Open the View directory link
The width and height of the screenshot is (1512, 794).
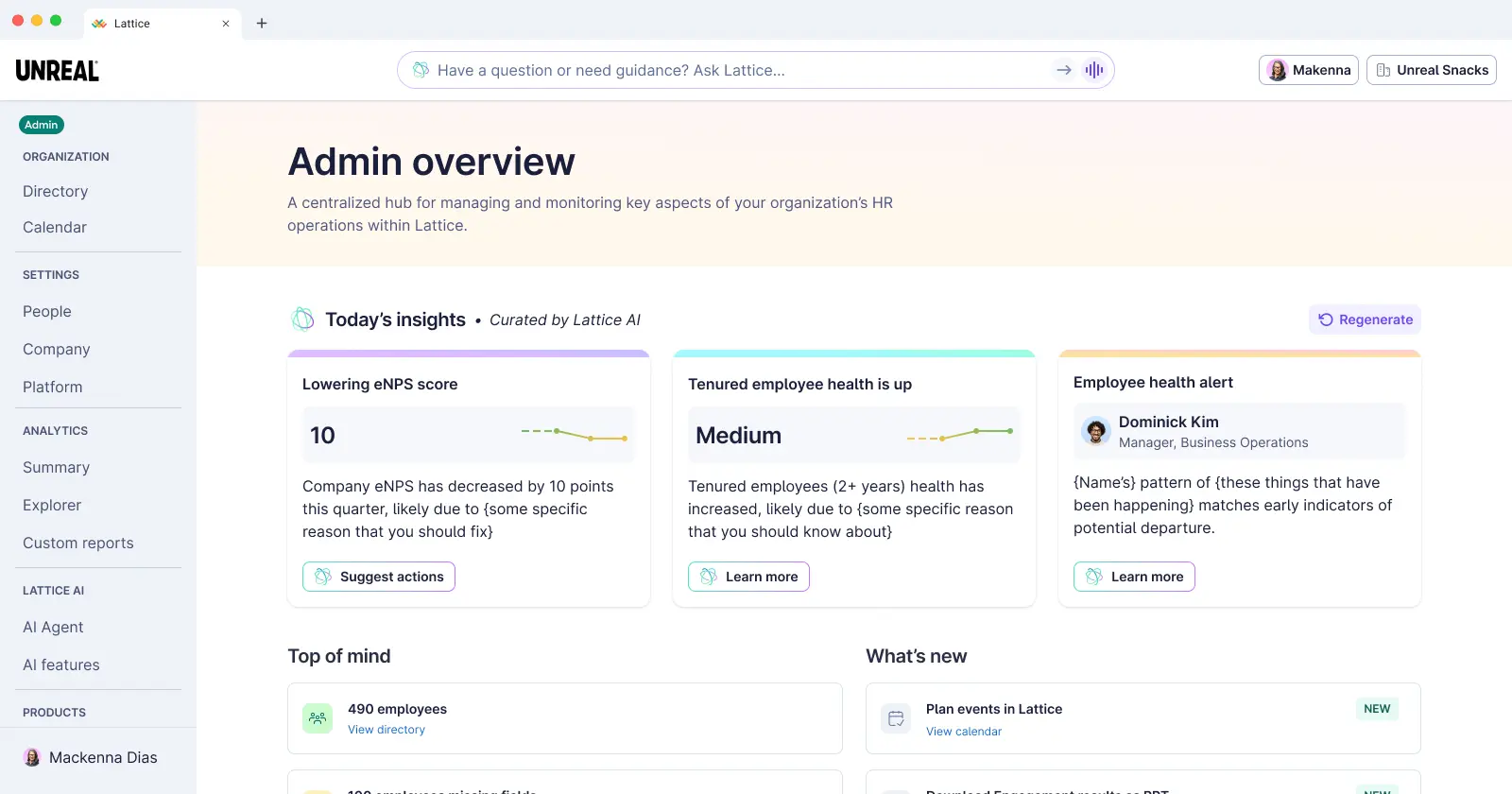pyautogui.click(x=387, y=730)
